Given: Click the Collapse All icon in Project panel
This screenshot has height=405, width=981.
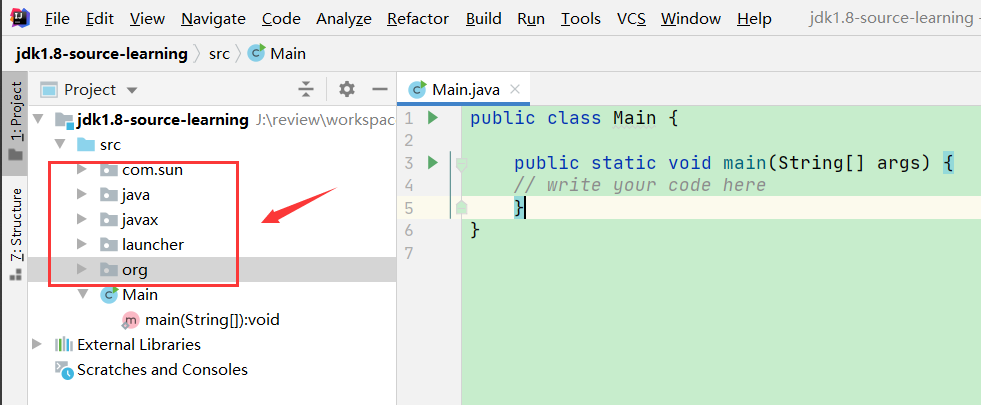Looking at the screenshot, I should pos(305,90).
